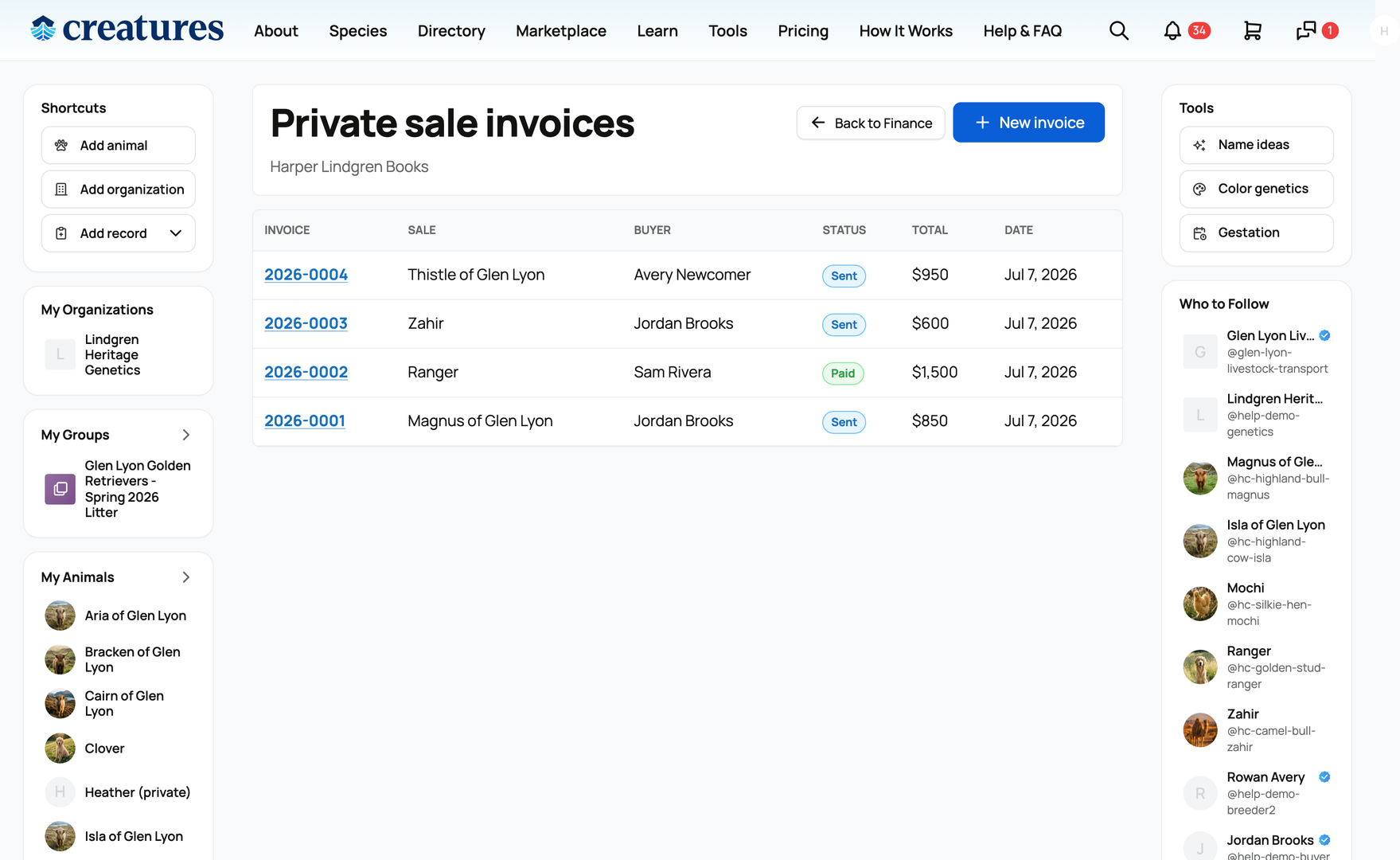Open invoice 2026-0003
Viewport: 1400px width, 860px height.
click(306, 323)
